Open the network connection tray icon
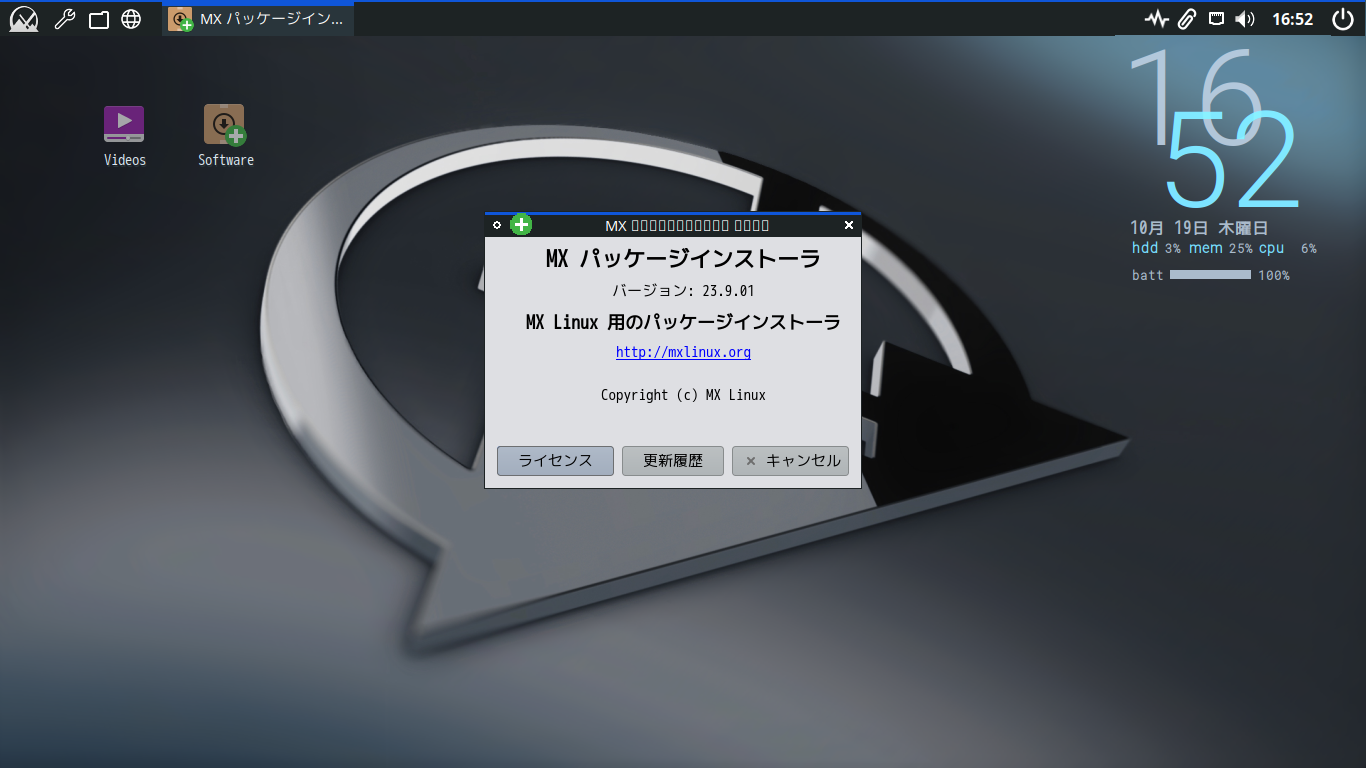This screenshot has height=768, width=1366. [1216, 19]
